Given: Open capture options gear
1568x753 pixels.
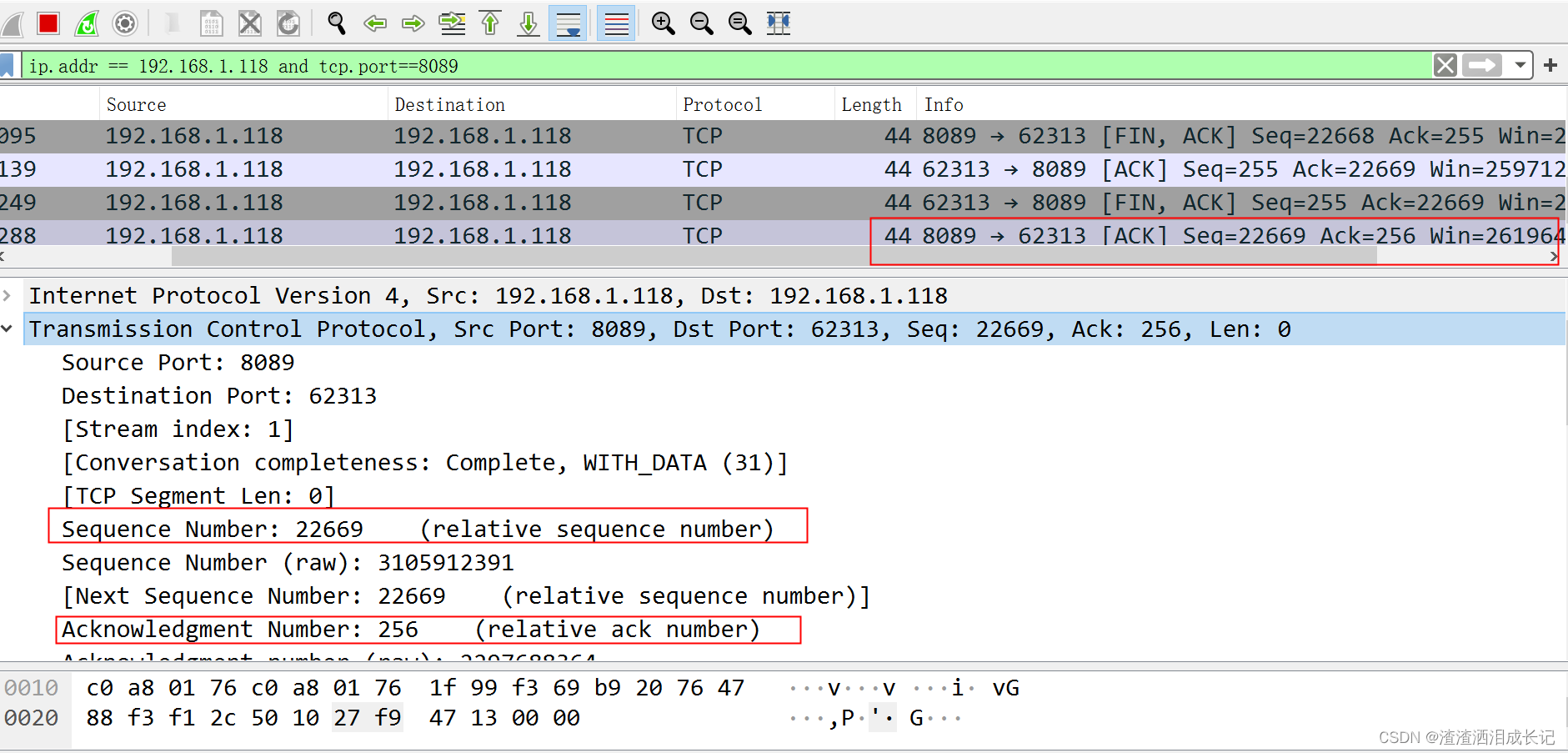Looking at the screenshot, I should tap(125, 23).
